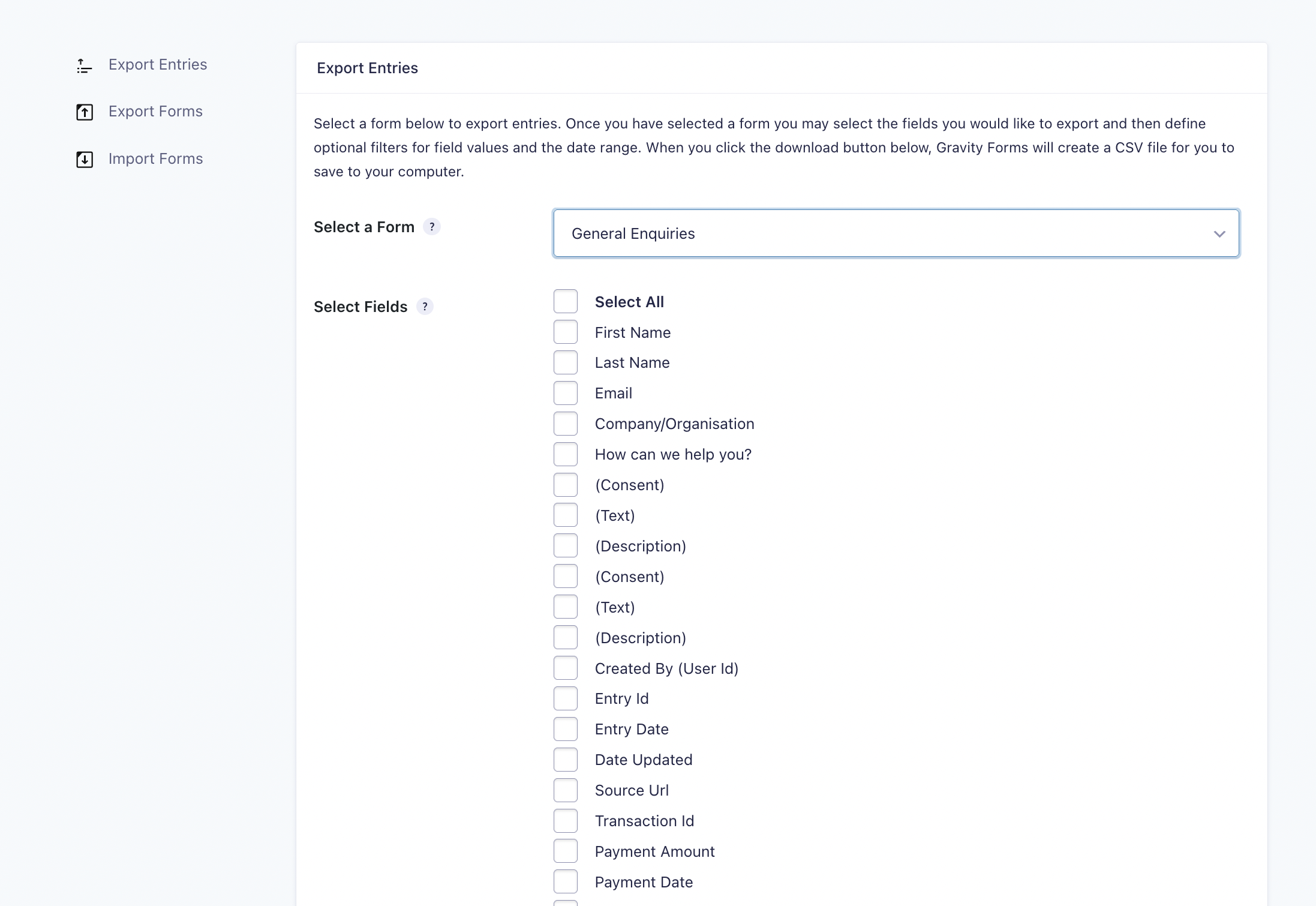
Task: Check the Company/Organisation checkbox
Action: pos(565,423)
